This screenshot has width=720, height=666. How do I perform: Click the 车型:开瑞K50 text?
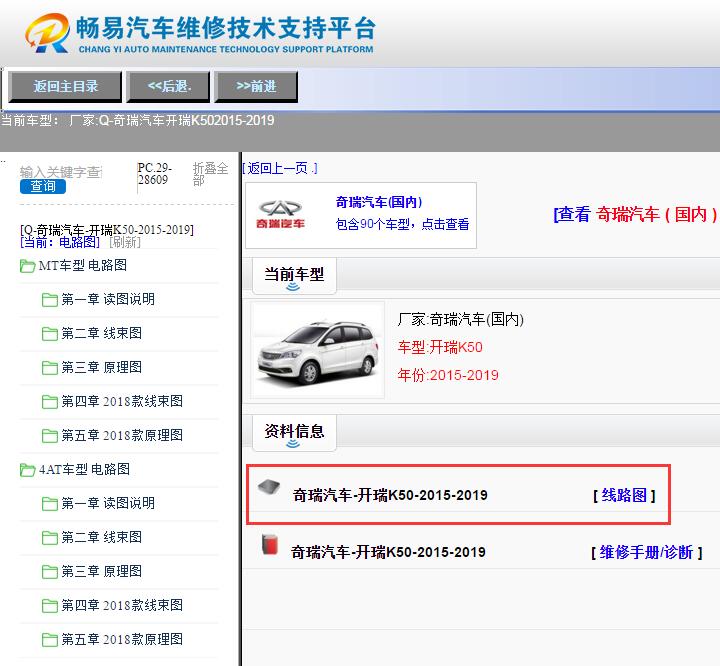pyautogui.click(x=440, y=347)
